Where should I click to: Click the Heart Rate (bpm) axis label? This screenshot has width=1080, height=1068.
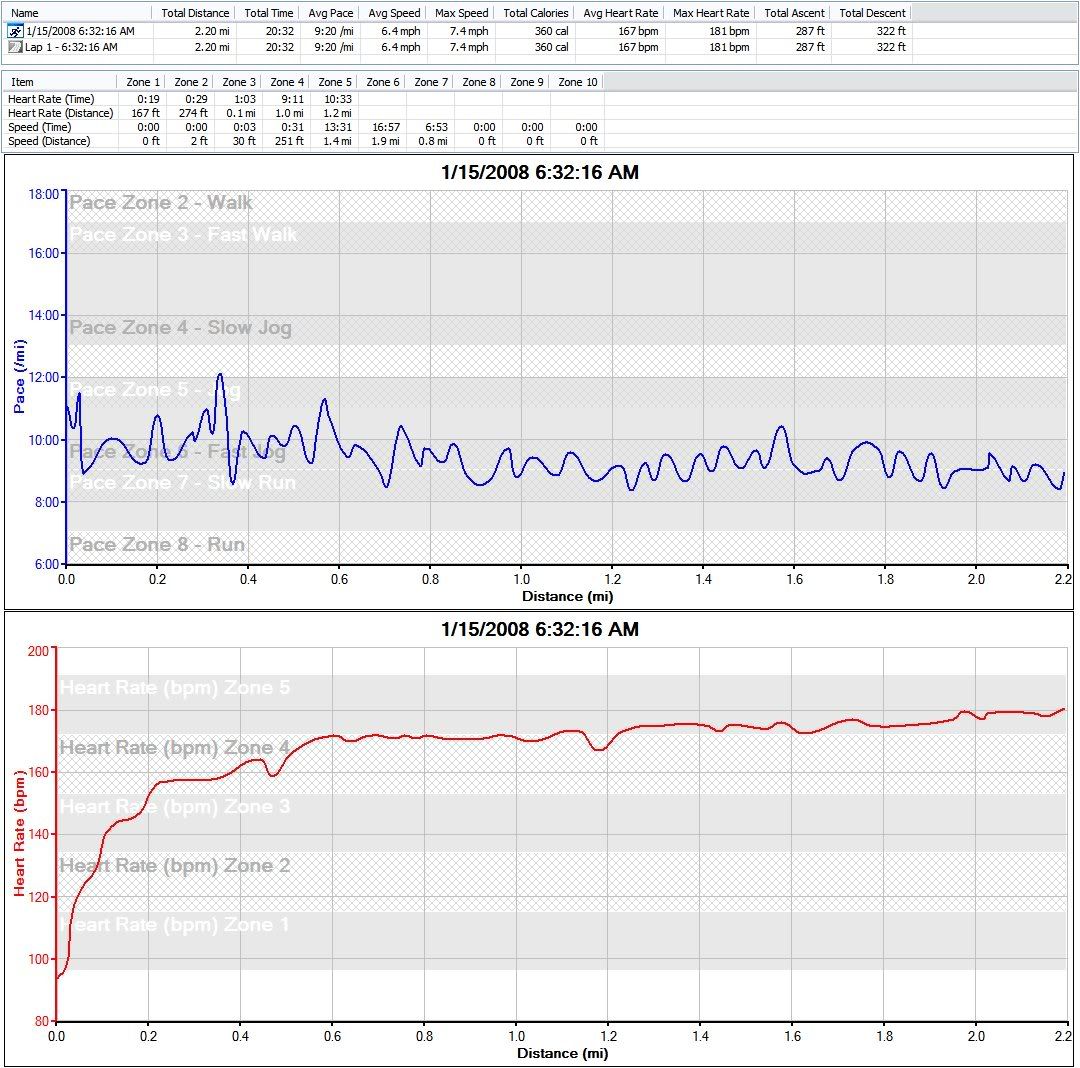click(x=19, y=834)
